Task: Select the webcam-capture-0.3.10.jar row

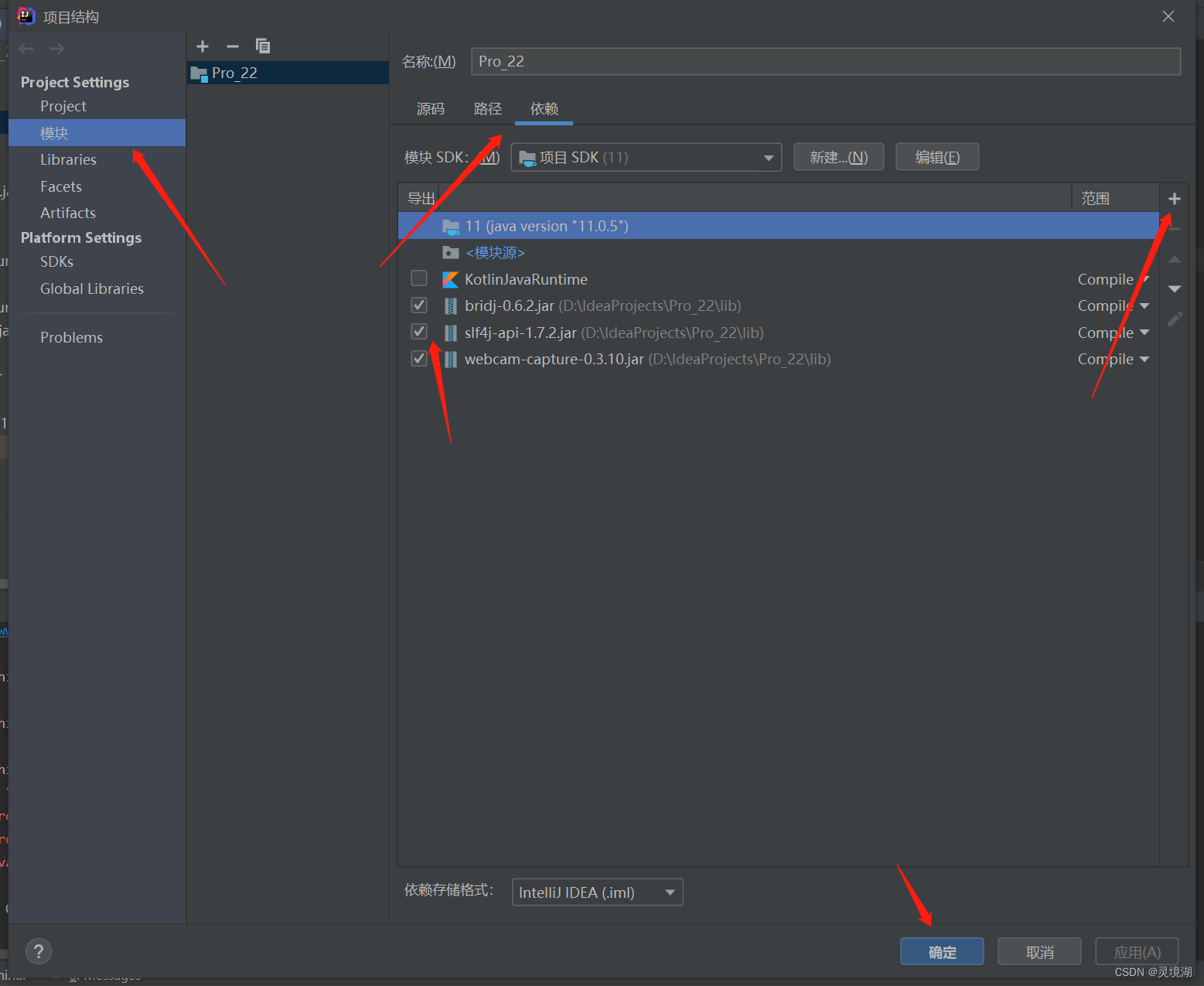Action: tap(778, 359)
